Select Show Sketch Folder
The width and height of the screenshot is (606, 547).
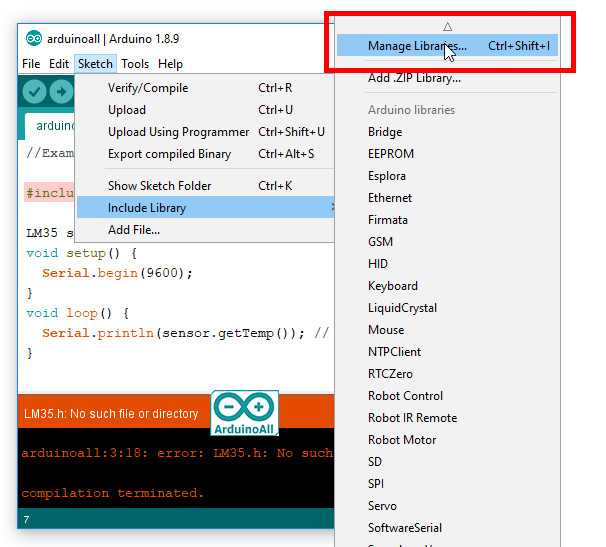[x=205, y=186]
